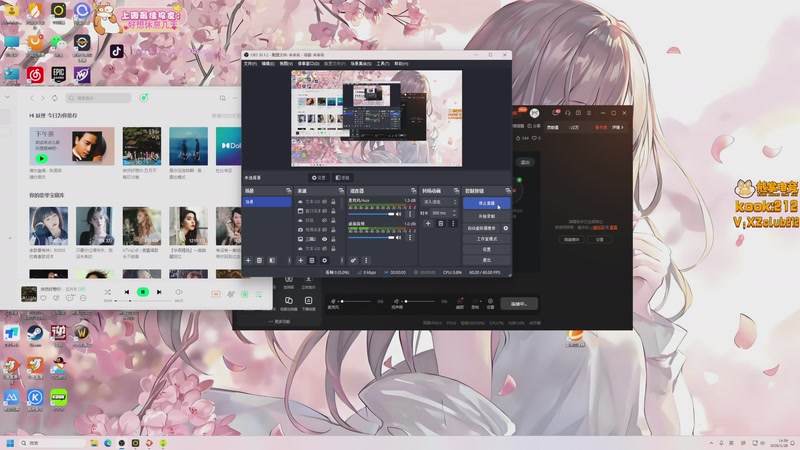Viewport: 800px width, 450px height.
Task: Open the playlist queue icon in music player bar
Action: coord(259,294)
